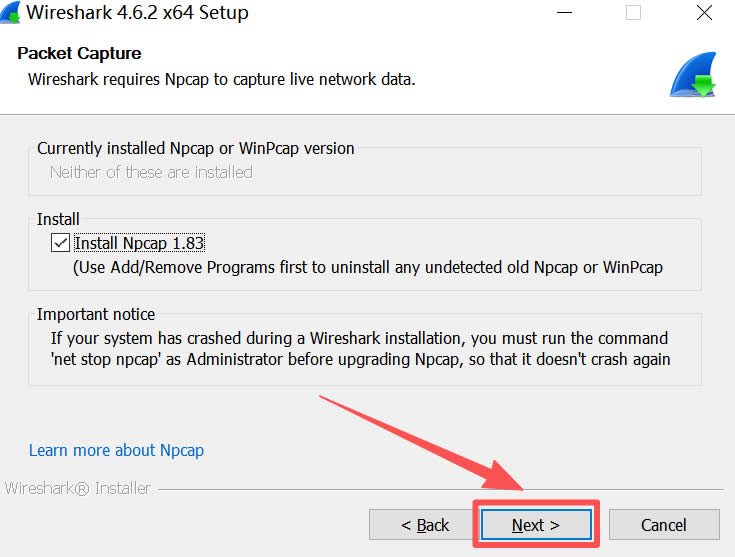The image size is (735, 557).
Task: Click the 'Wireshark 4.6.2 x64 Setup' title text
Action: tap(136, 14)
